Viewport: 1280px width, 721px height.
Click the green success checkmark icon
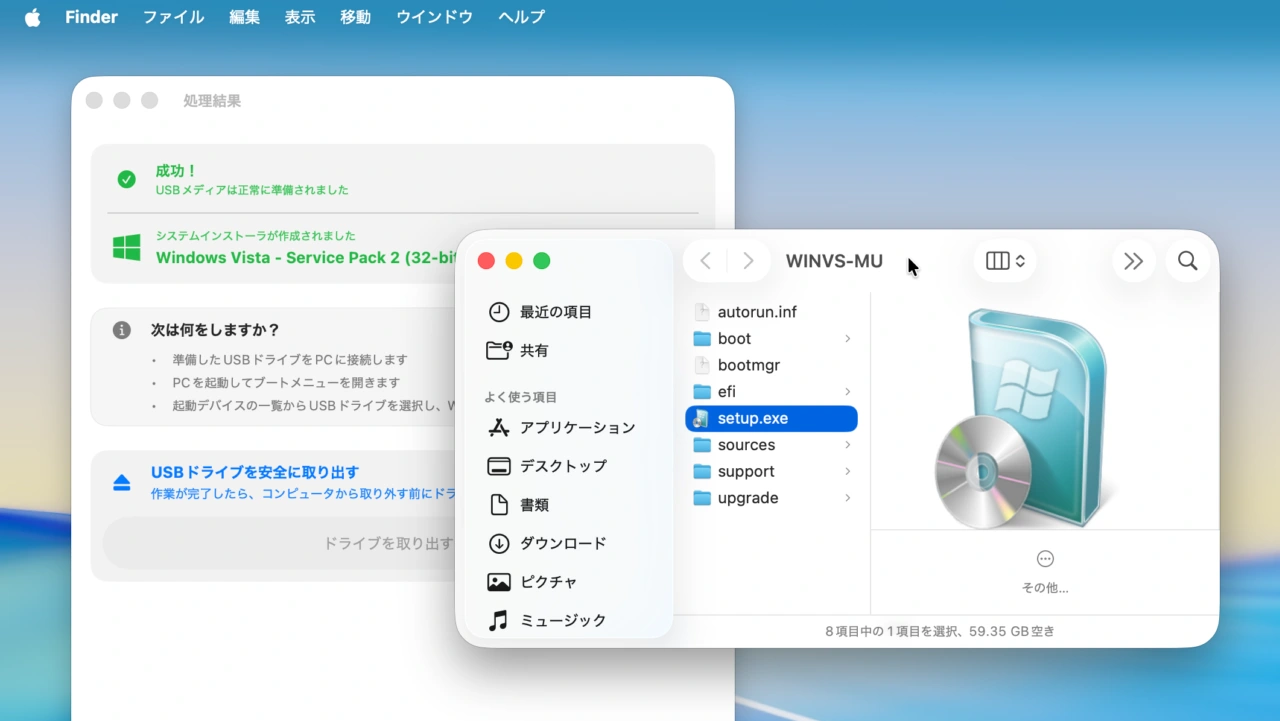coord(126,179)
